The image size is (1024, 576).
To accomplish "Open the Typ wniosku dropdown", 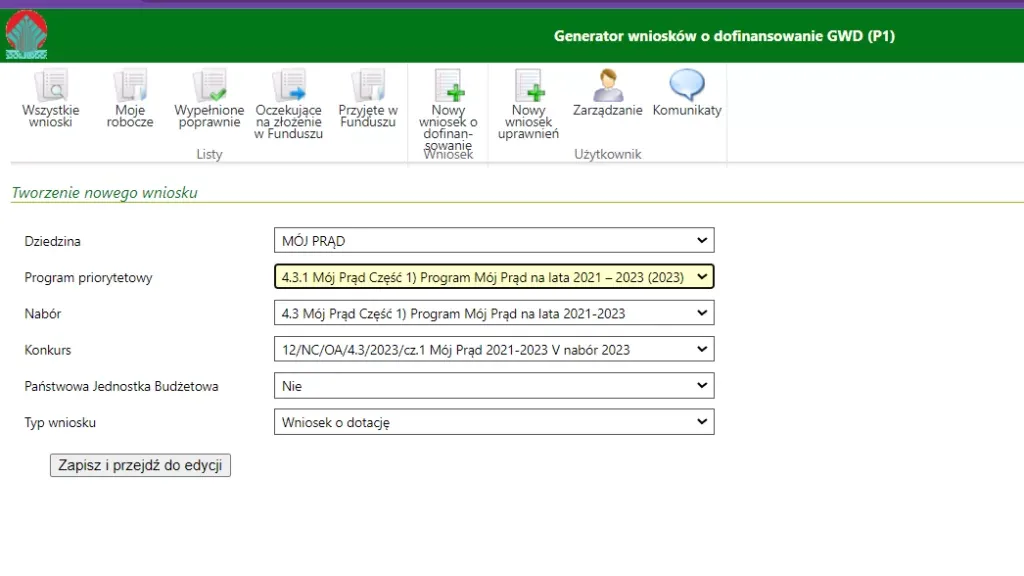I will click(494, 422).
